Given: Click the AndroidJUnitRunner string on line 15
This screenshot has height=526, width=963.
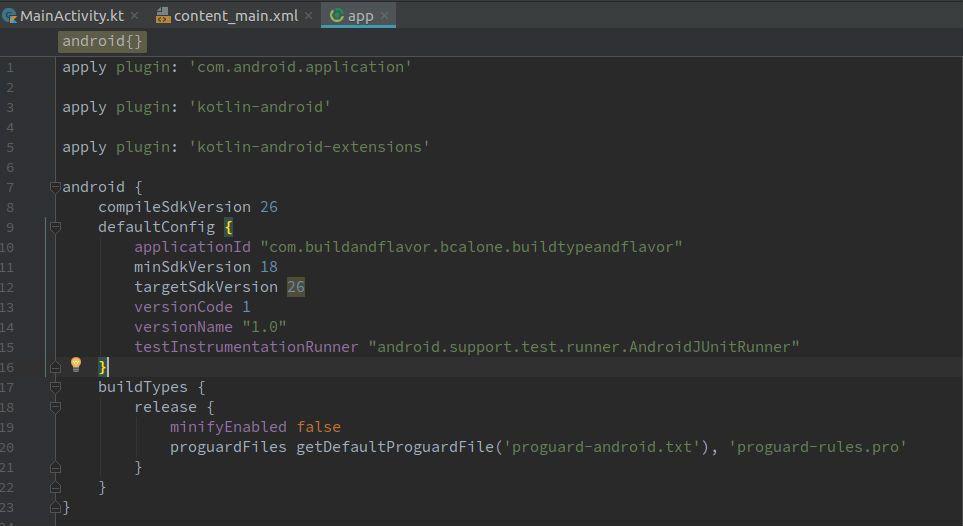Looking at the screenshot, I should tap(583, 347).
